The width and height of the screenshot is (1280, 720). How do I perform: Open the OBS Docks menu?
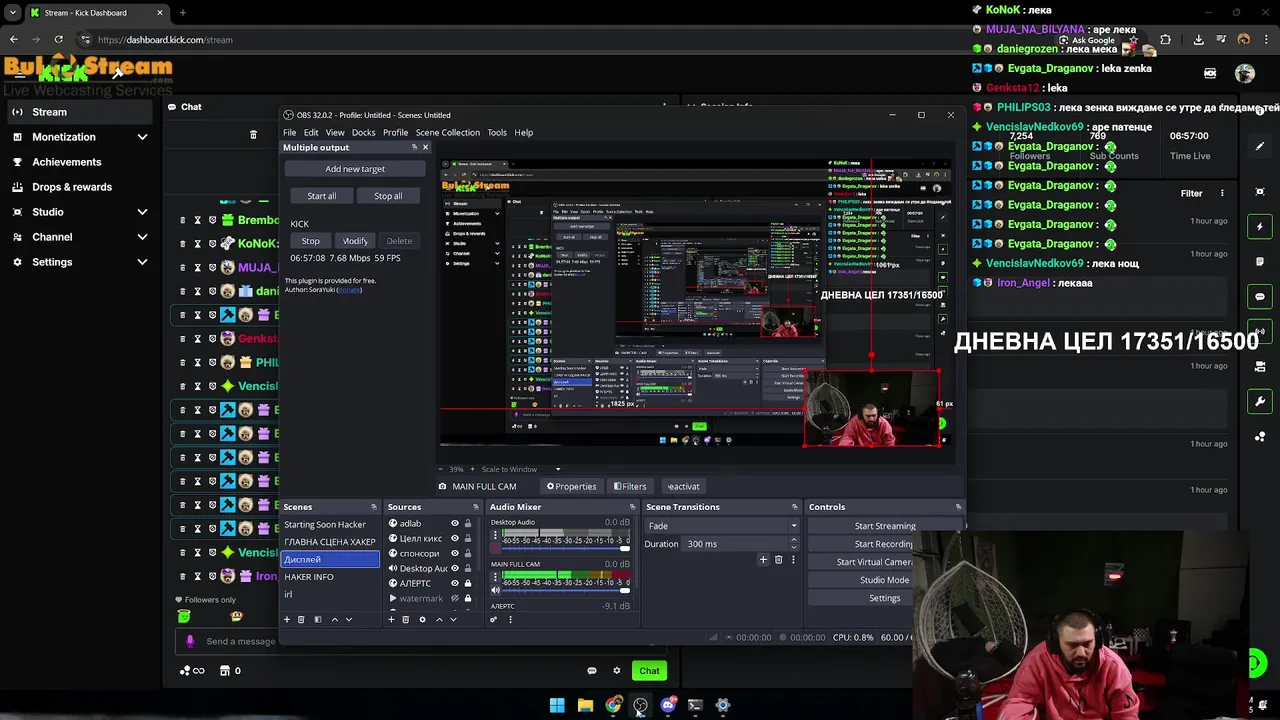pyautogui.click(x=364, y=132)
